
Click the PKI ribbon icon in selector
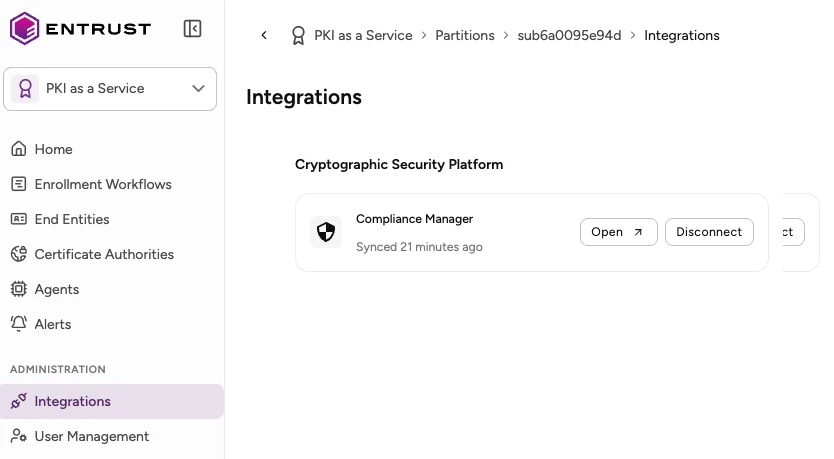25,88
